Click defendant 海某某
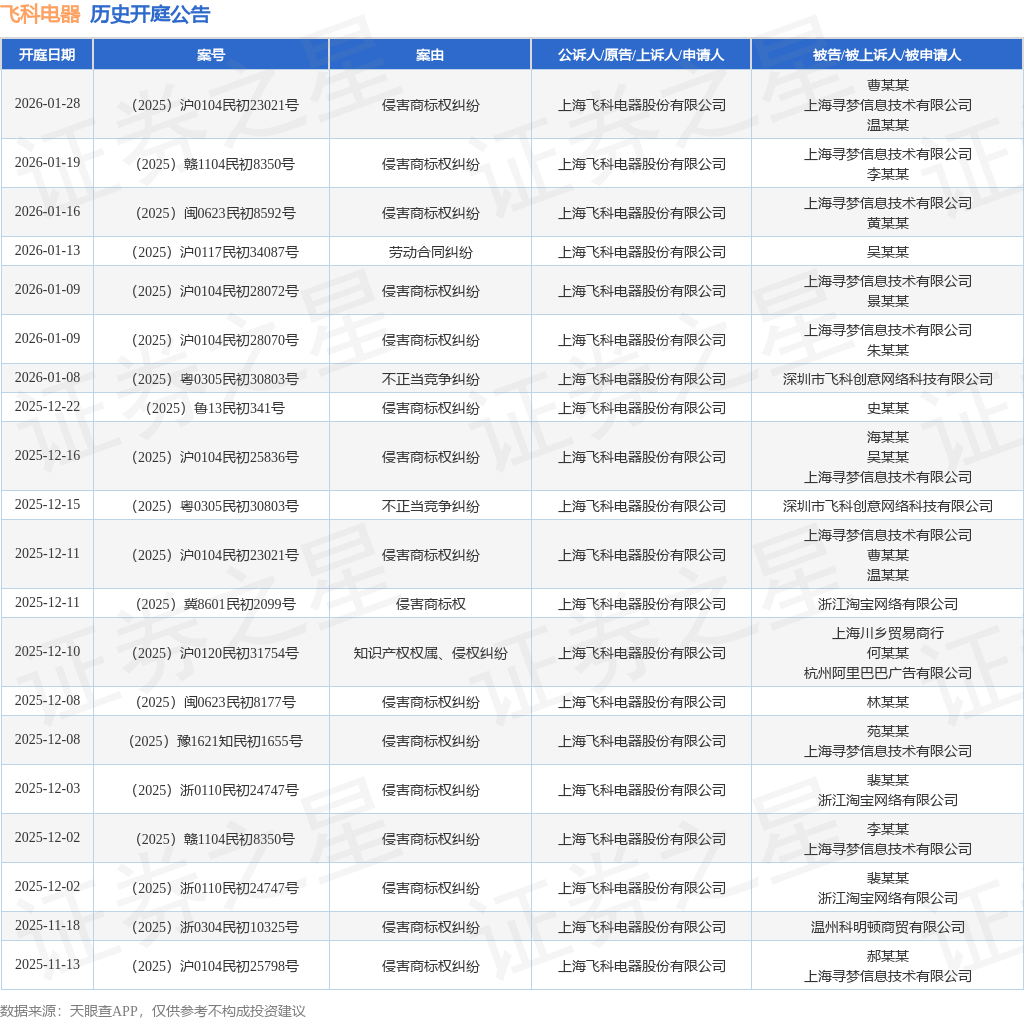The image size is (1024, 1020). (x=888, y=437)
